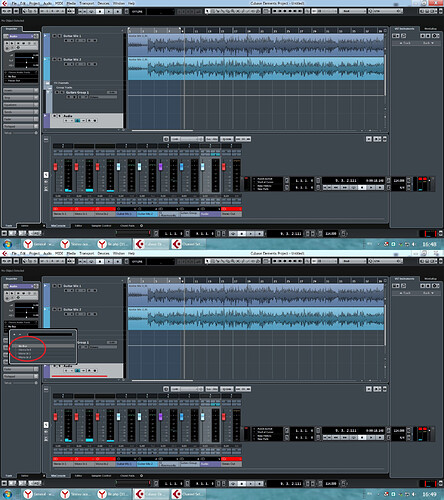This screenshot has width=444, height=500.
Task: Click tempo value field on upper transport panel
Action: (x=399, y=181)
